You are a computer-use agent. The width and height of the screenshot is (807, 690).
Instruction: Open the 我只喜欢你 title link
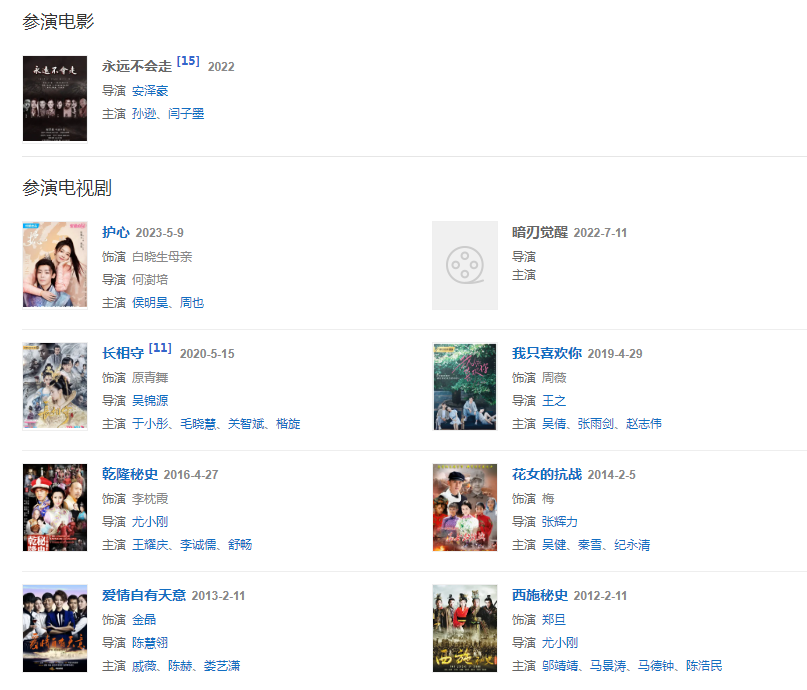point(547,353)
